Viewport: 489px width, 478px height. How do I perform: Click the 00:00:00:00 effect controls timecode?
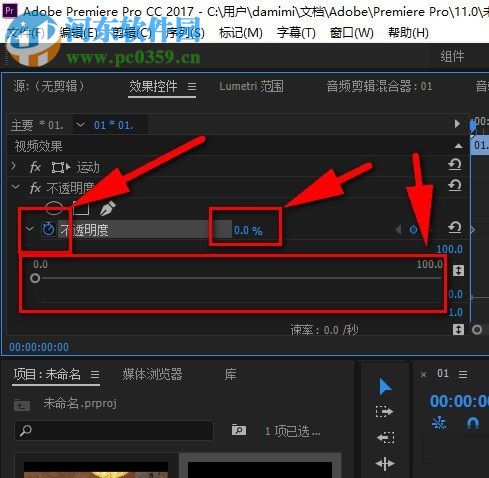pyautogui.click(x=39, y=347)
